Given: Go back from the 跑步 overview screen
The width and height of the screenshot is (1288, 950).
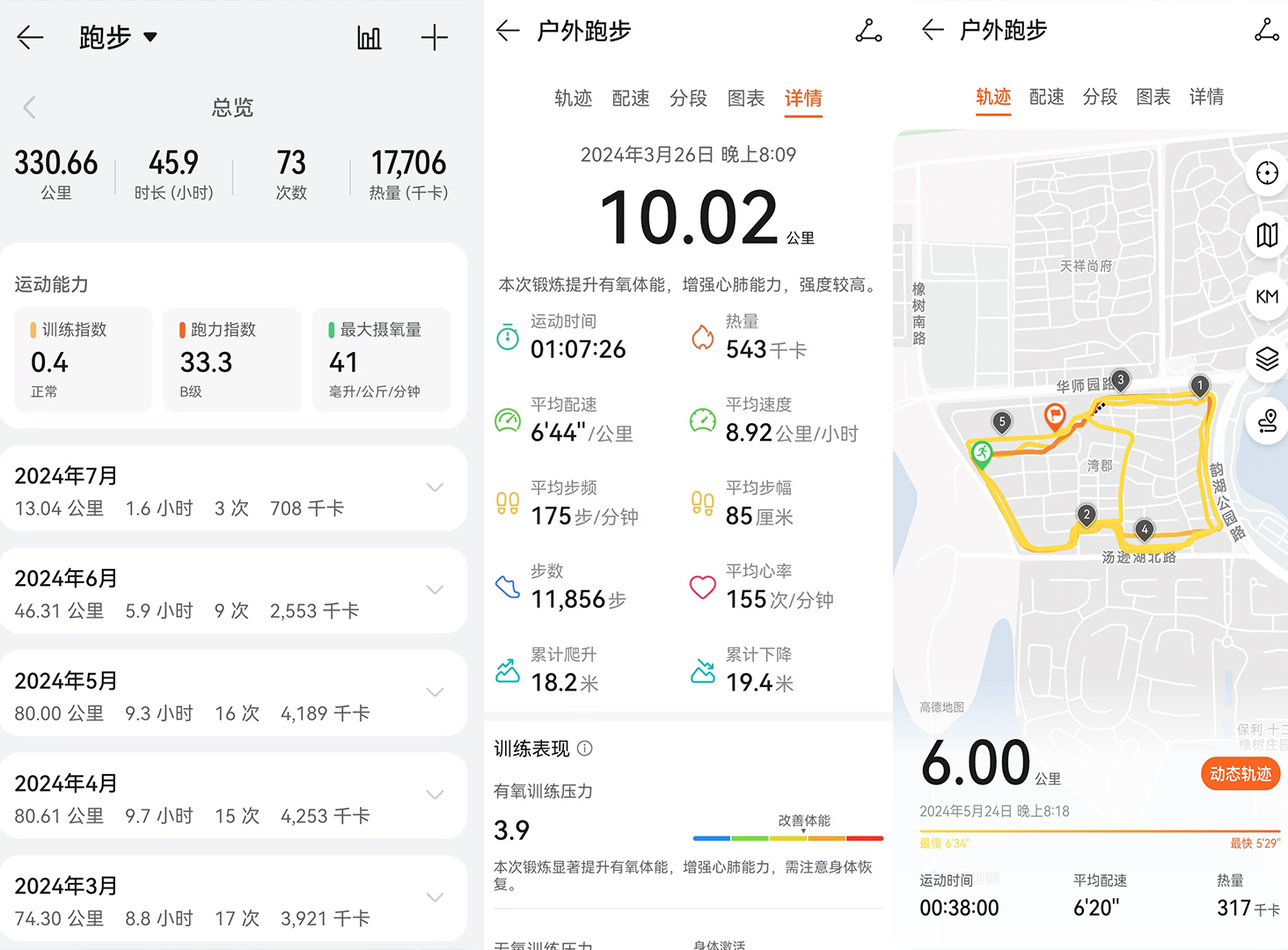Looking at the screenshot, I should 30,38.
